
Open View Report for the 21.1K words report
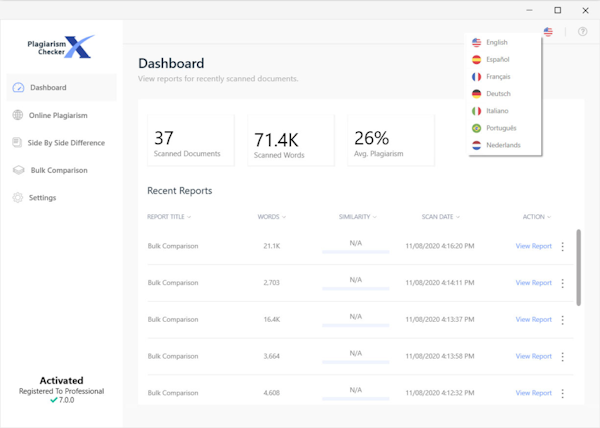click(533, 246)
